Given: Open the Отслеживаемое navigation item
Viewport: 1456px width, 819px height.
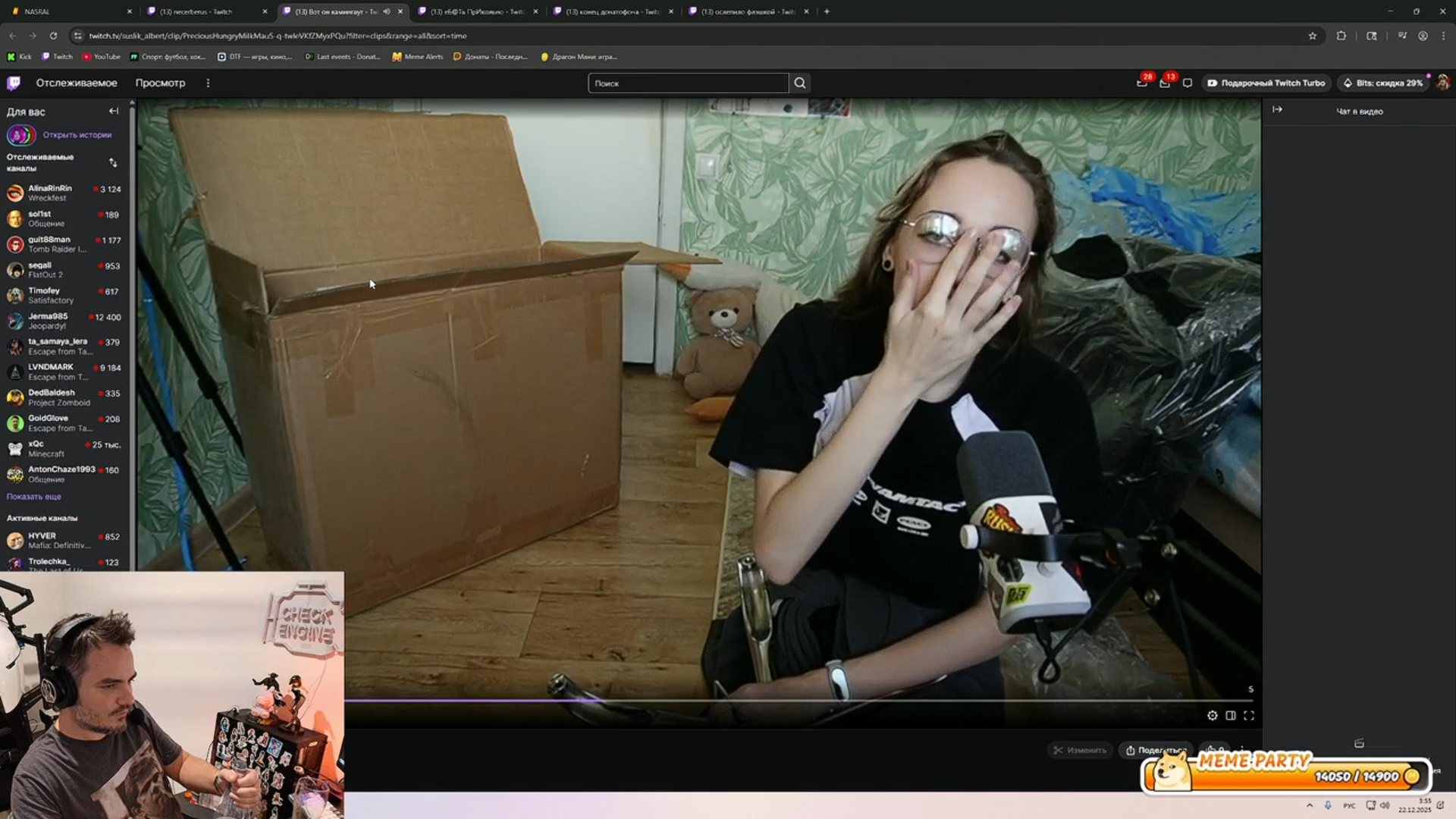Looking at the screenshot, I should click(x=77, y=83).
